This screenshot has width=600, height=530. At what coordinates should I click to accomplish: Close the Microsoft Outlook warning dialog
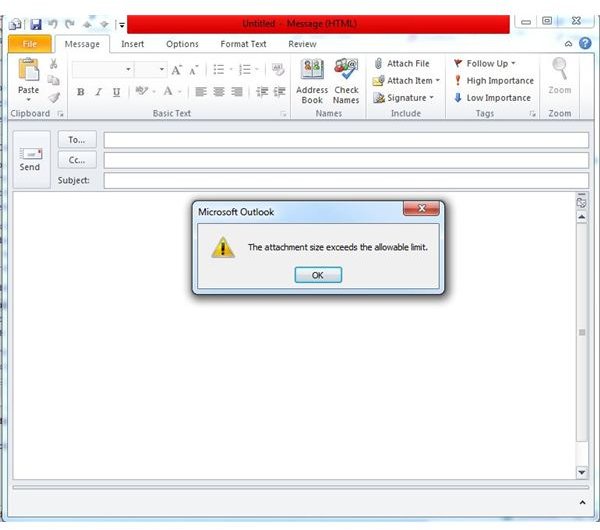click(x=421, y=208)
